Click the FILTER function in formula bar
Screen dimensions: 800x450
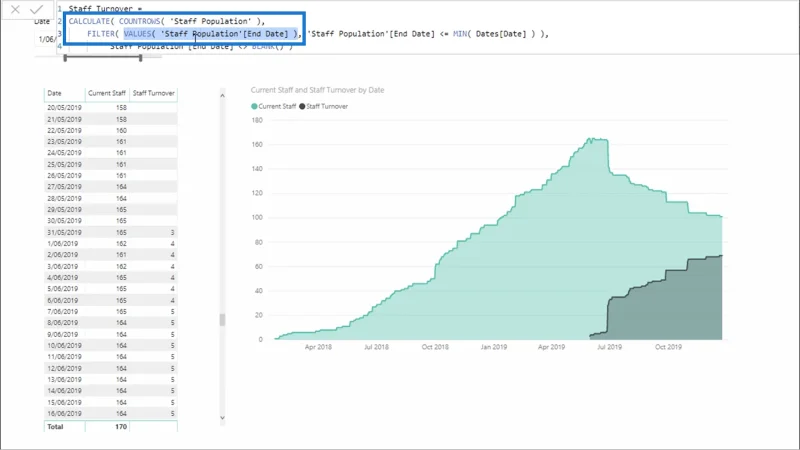pos(101,34)
